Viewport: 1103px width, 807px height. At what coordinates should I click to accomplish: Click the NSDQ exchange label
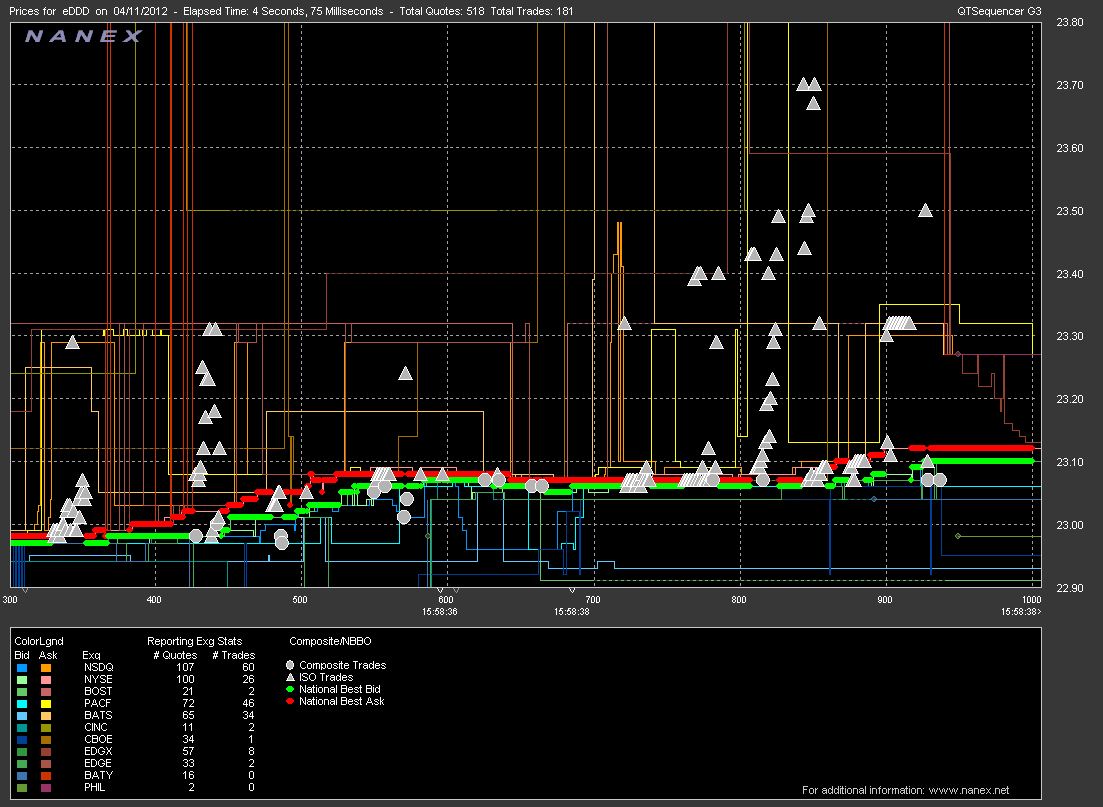[98, 667]
